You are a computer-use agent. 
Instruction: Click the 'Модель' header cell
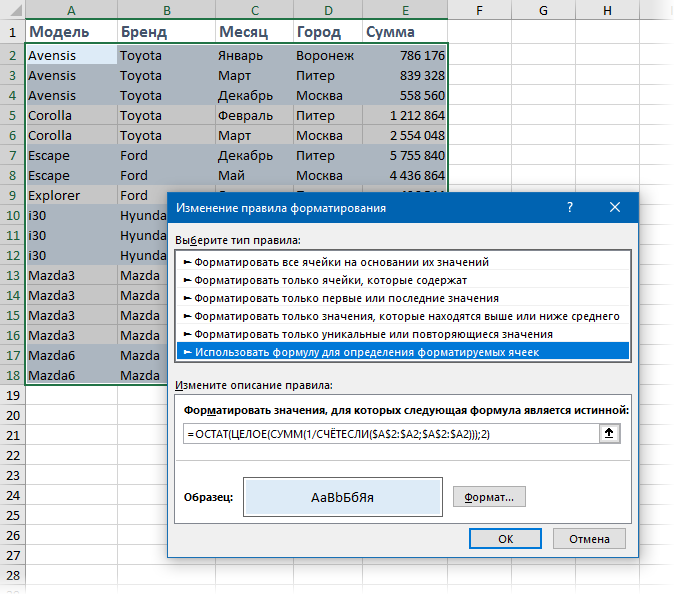71,32
